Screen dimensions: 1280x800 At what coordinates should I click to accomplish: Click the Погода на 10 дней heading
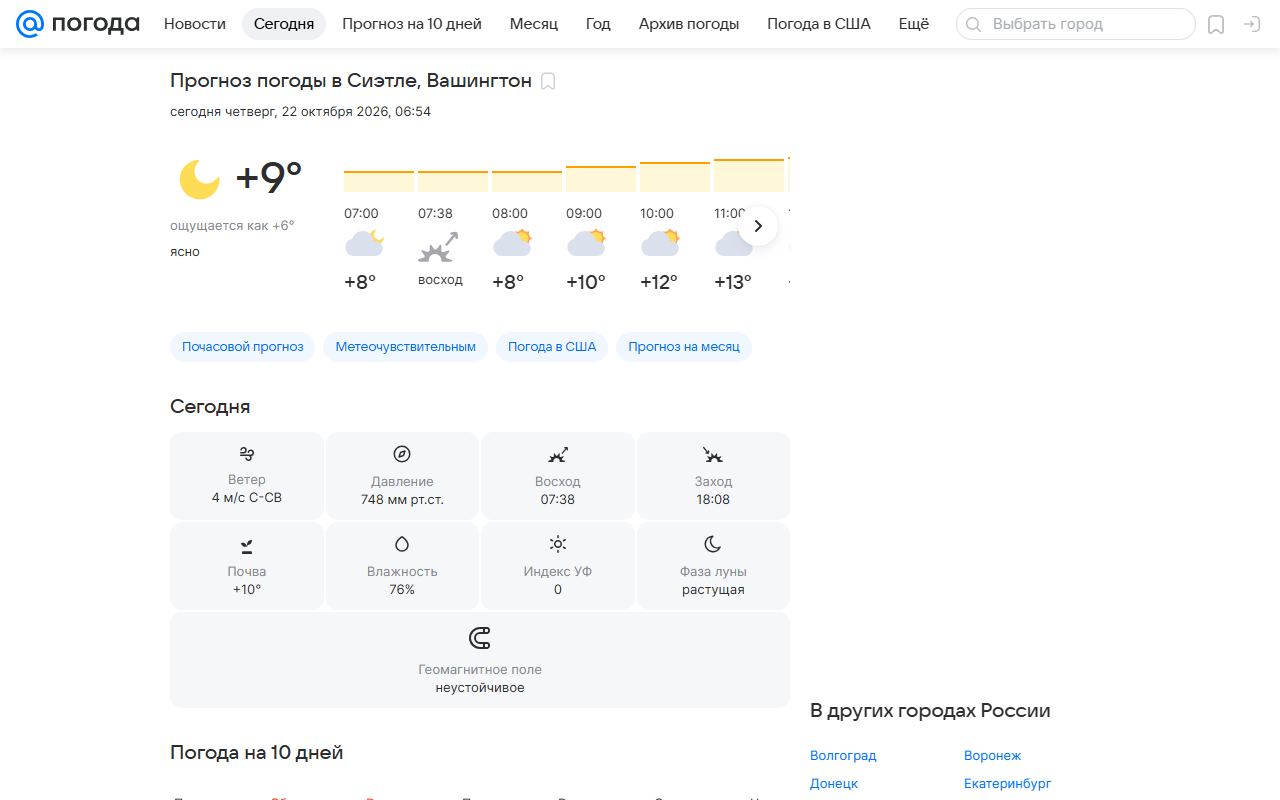coord(257,753)
